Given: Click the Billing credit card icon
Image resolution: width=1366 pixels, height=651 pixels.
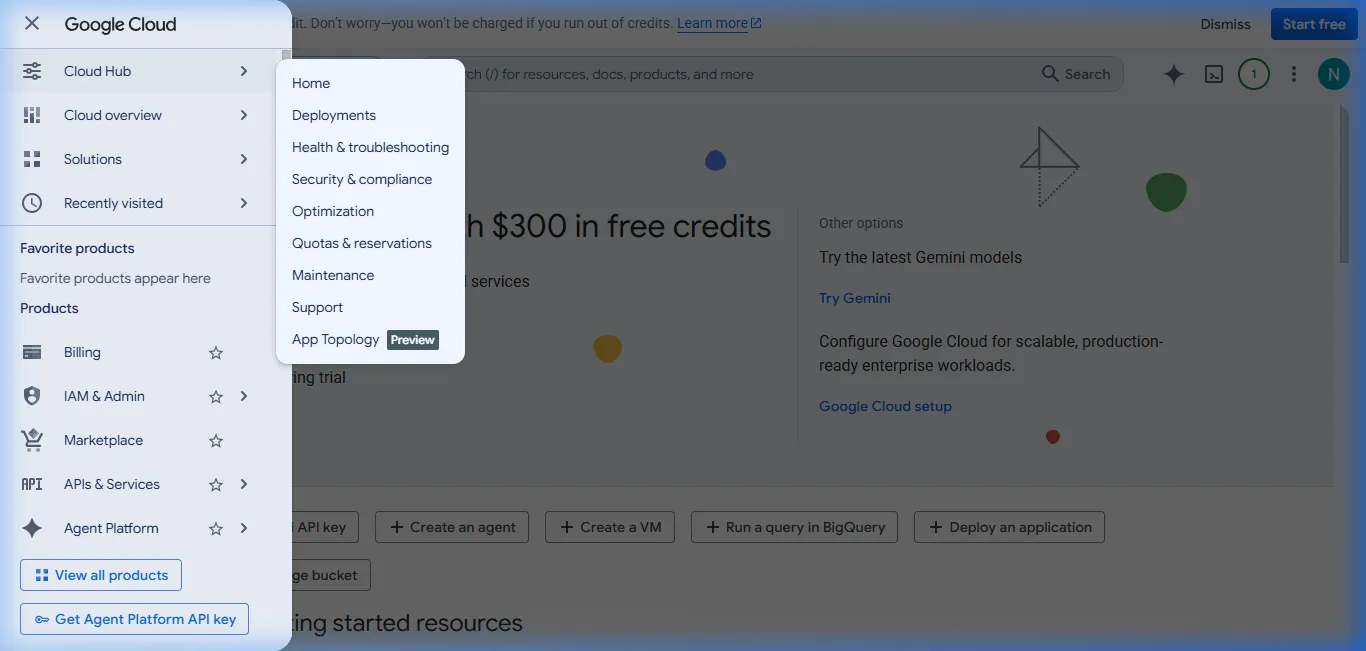Looking at the screenshot, I should click(x=32, y=352).
